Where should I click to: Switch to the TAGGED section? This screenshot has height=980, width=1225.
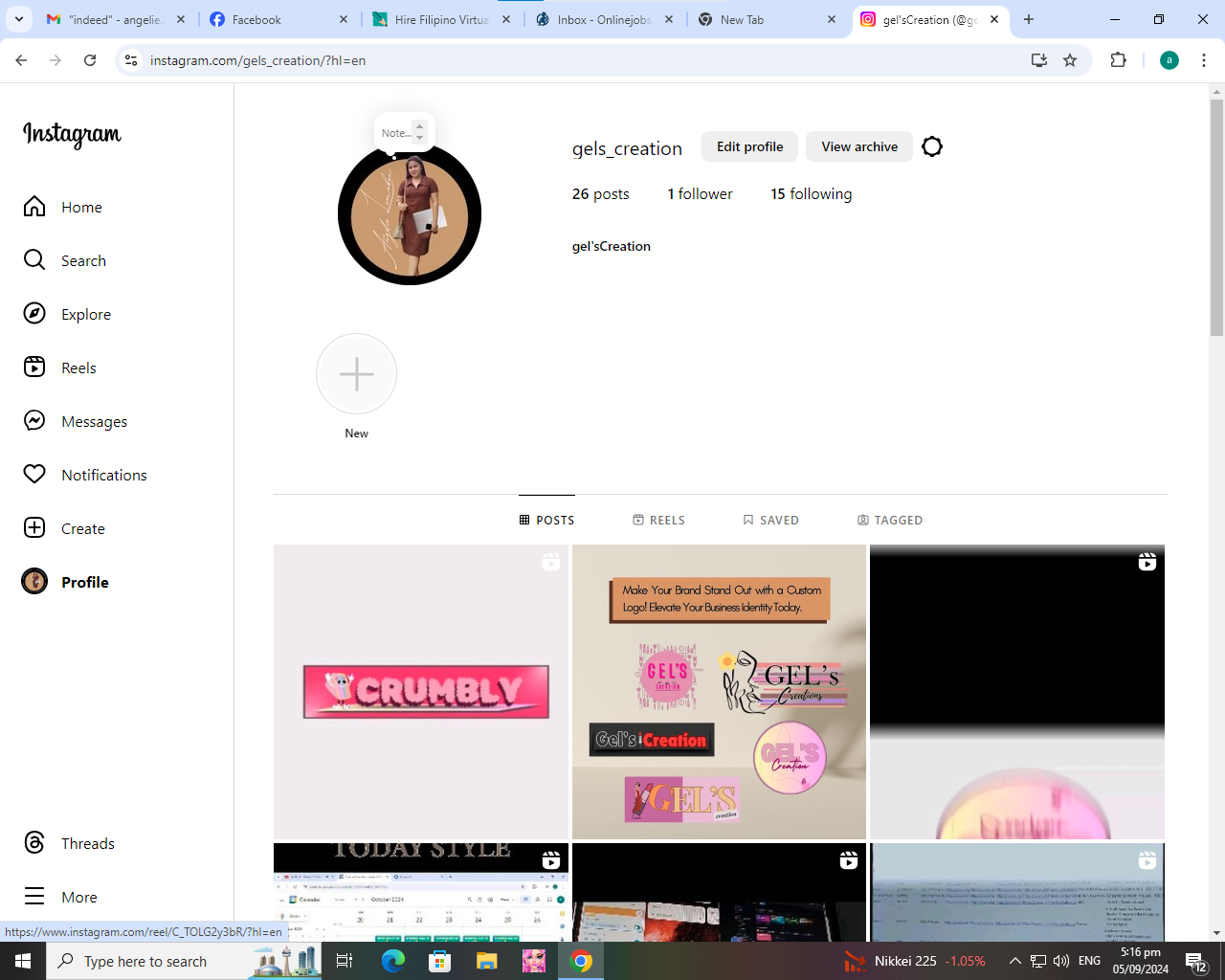pos(890,520)
